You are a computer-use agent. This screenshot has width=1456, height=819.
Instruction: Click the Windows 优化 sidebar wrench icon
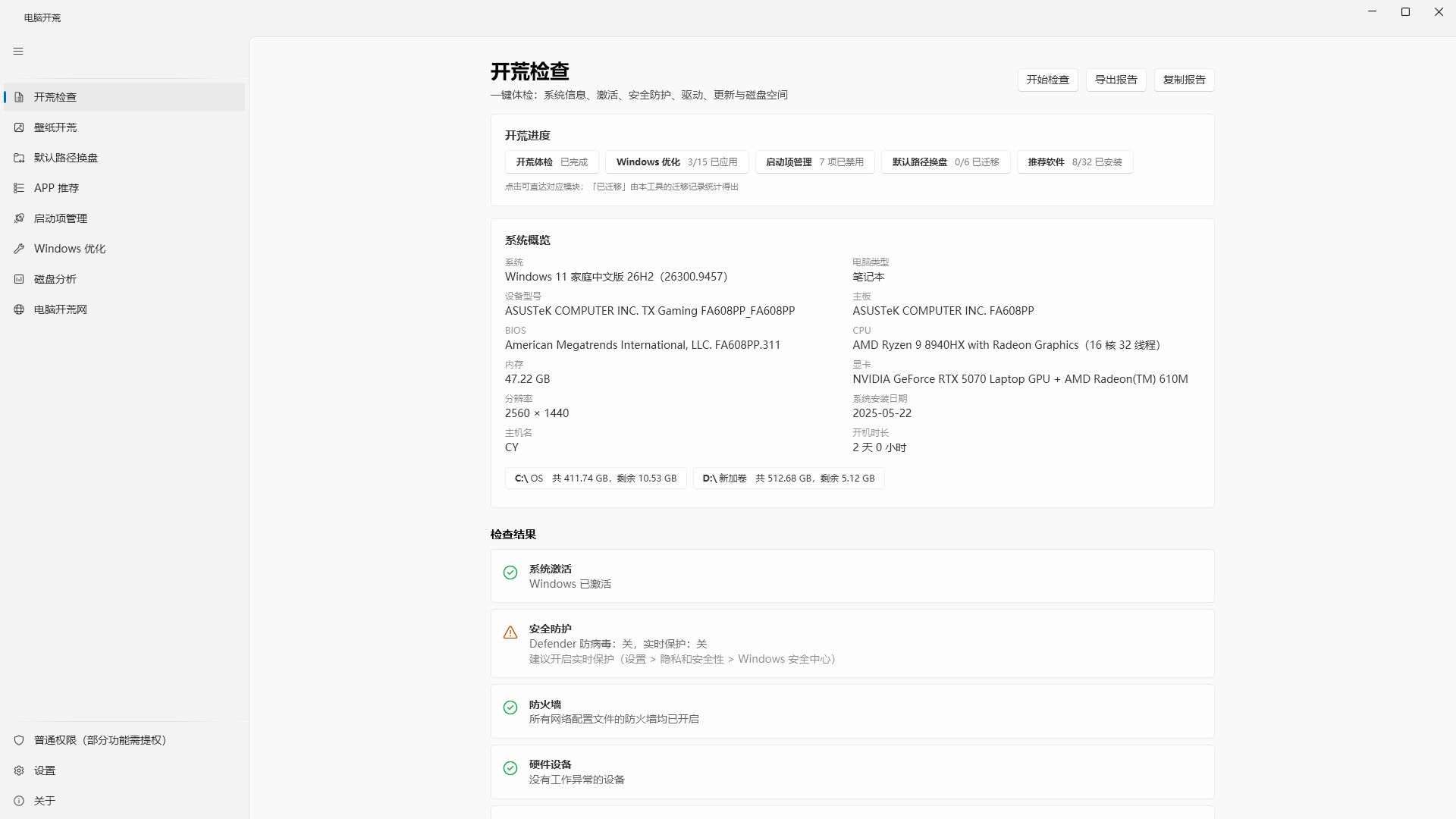click(x=19, y=249)
